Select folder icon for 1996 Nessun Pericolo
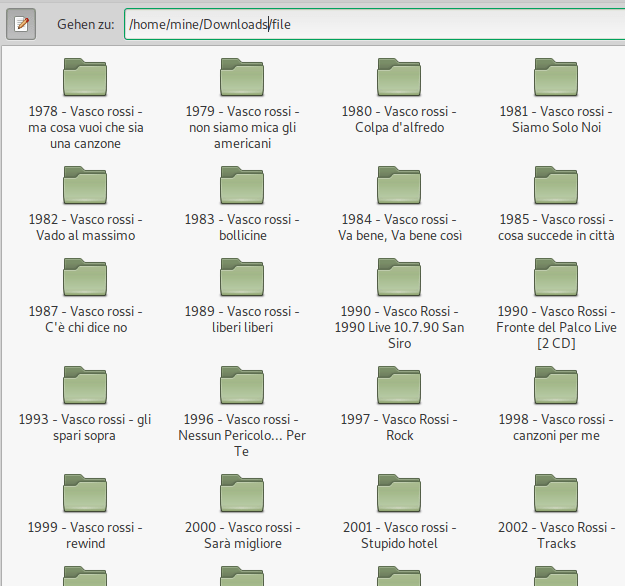625x586 pixels. click(x=242, y=385)
